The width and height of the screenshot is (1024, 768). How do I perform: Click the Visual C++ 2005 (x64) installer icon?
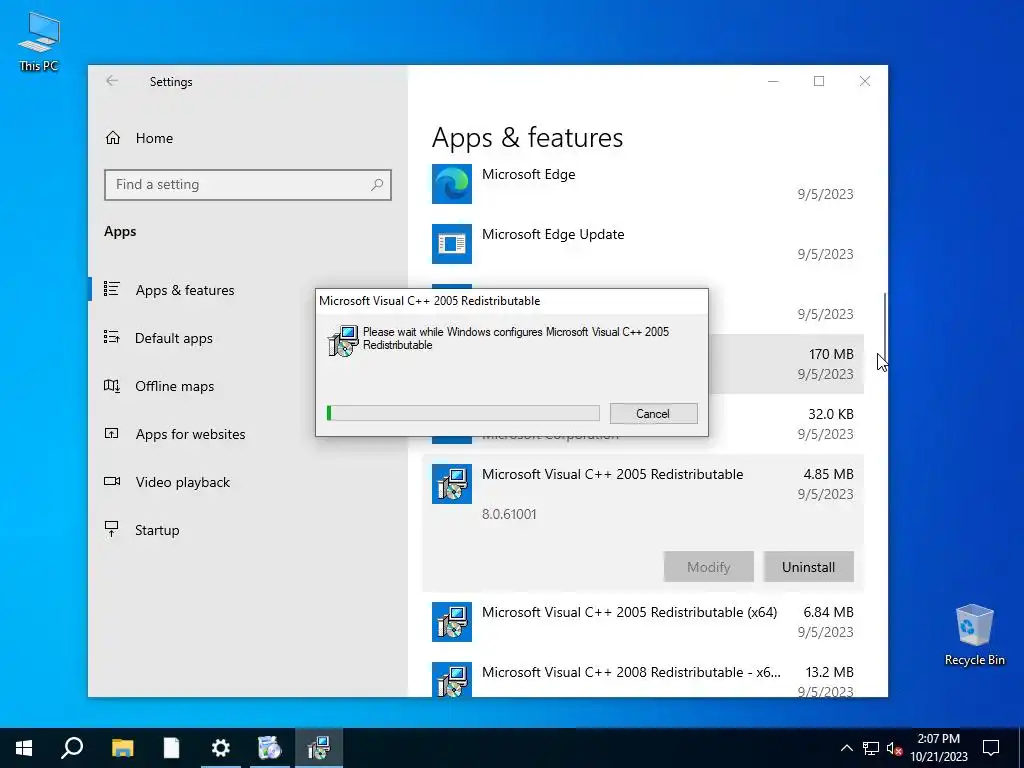tap(452, 622)
